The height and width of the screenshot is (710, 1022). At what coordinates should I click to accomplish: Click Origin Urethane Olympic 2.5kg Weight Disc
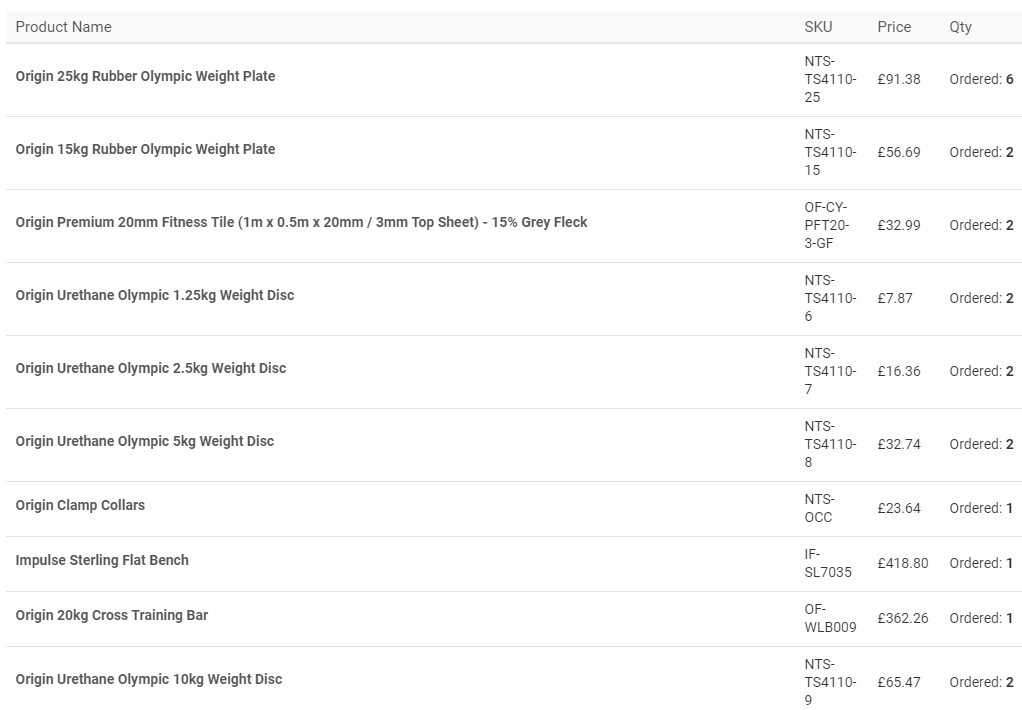click(x=151, y=368)
